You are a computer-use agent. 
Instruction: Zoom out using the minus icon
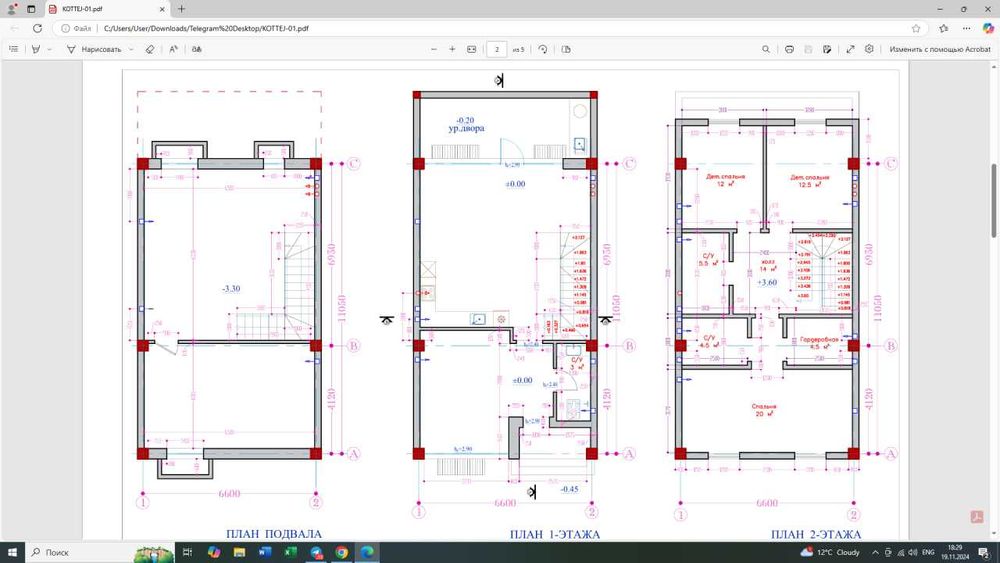click(x=433, y=49)
